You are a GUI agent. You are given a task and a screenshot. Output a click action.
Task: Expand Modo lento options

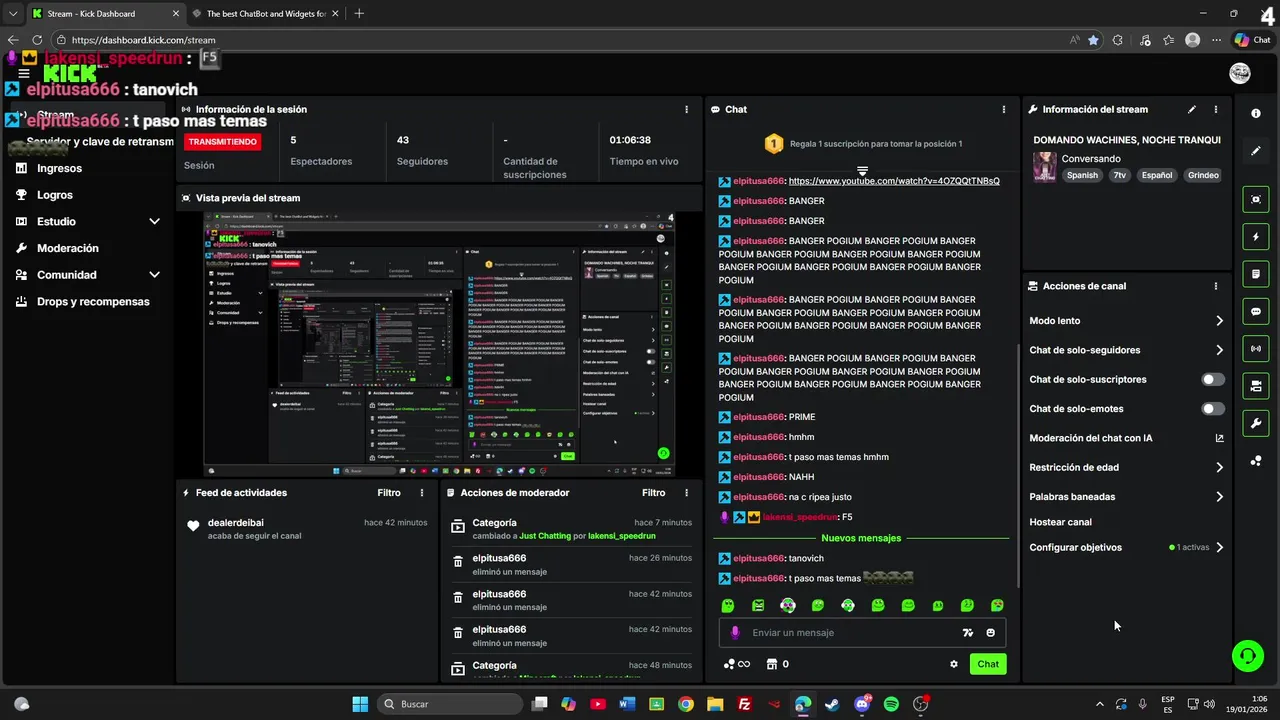pyautogui.click(x=1219, y=321)
